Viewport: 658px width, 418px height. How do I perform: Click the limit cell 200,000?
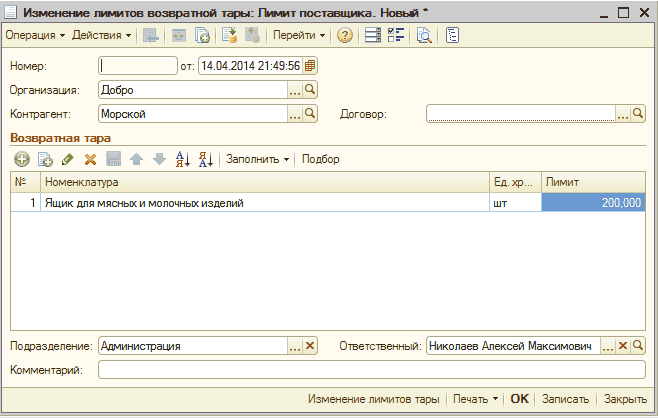coord(593,203)
